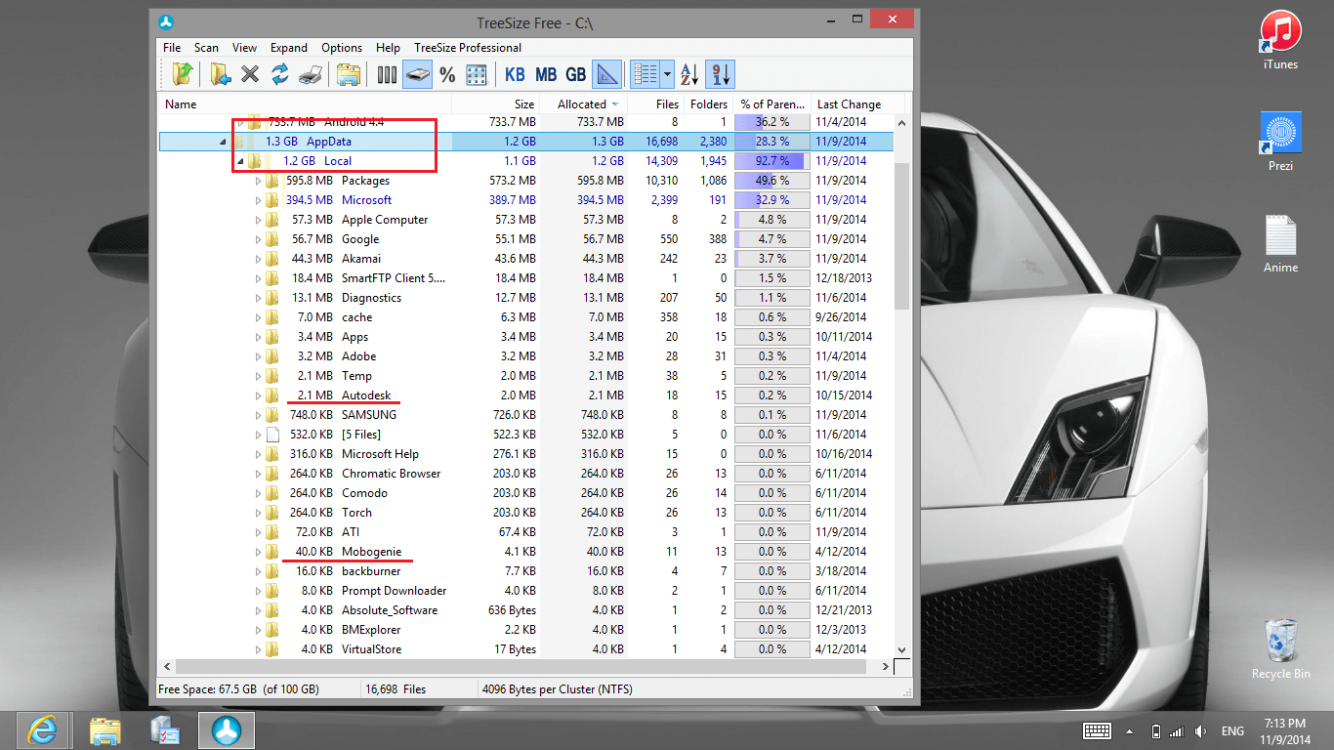Click Local 92.7 % parent bar
This screenshot has height=750, width=1334.
tap(771, 161)
